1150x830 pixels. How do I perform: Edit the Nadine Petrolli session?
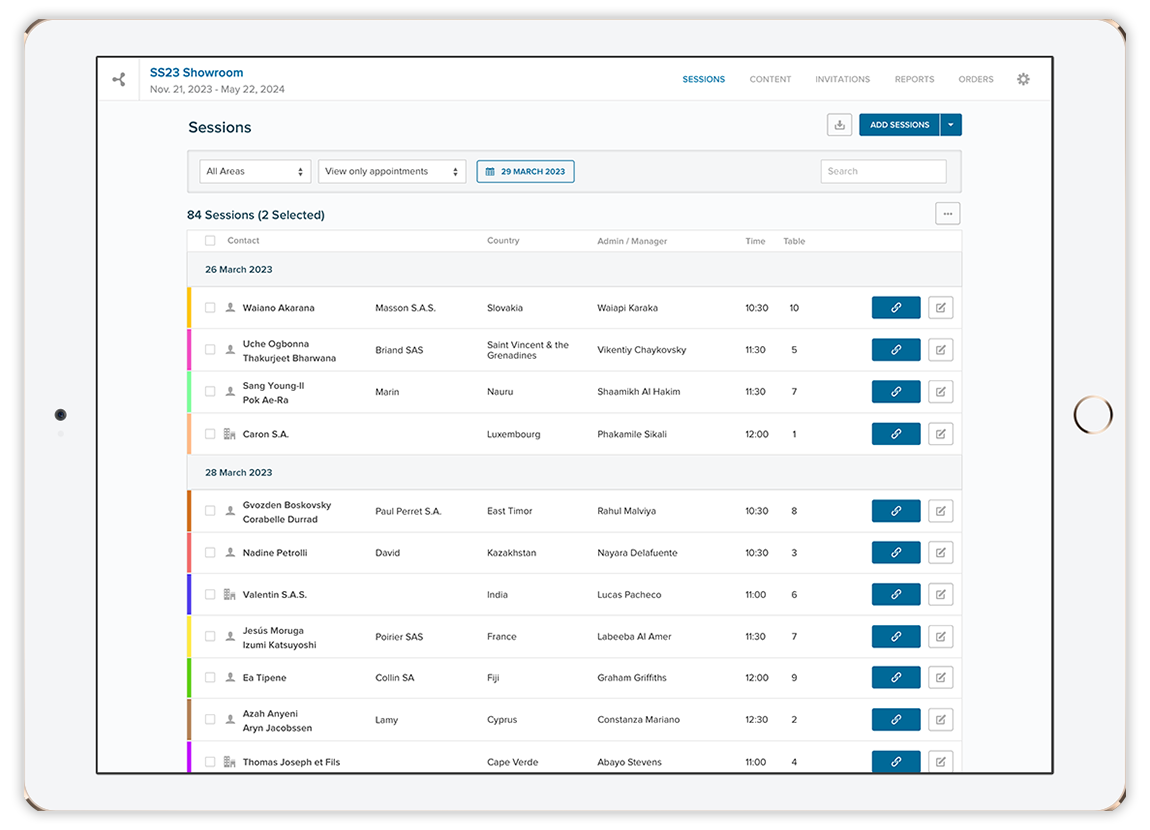click(940, 553)
